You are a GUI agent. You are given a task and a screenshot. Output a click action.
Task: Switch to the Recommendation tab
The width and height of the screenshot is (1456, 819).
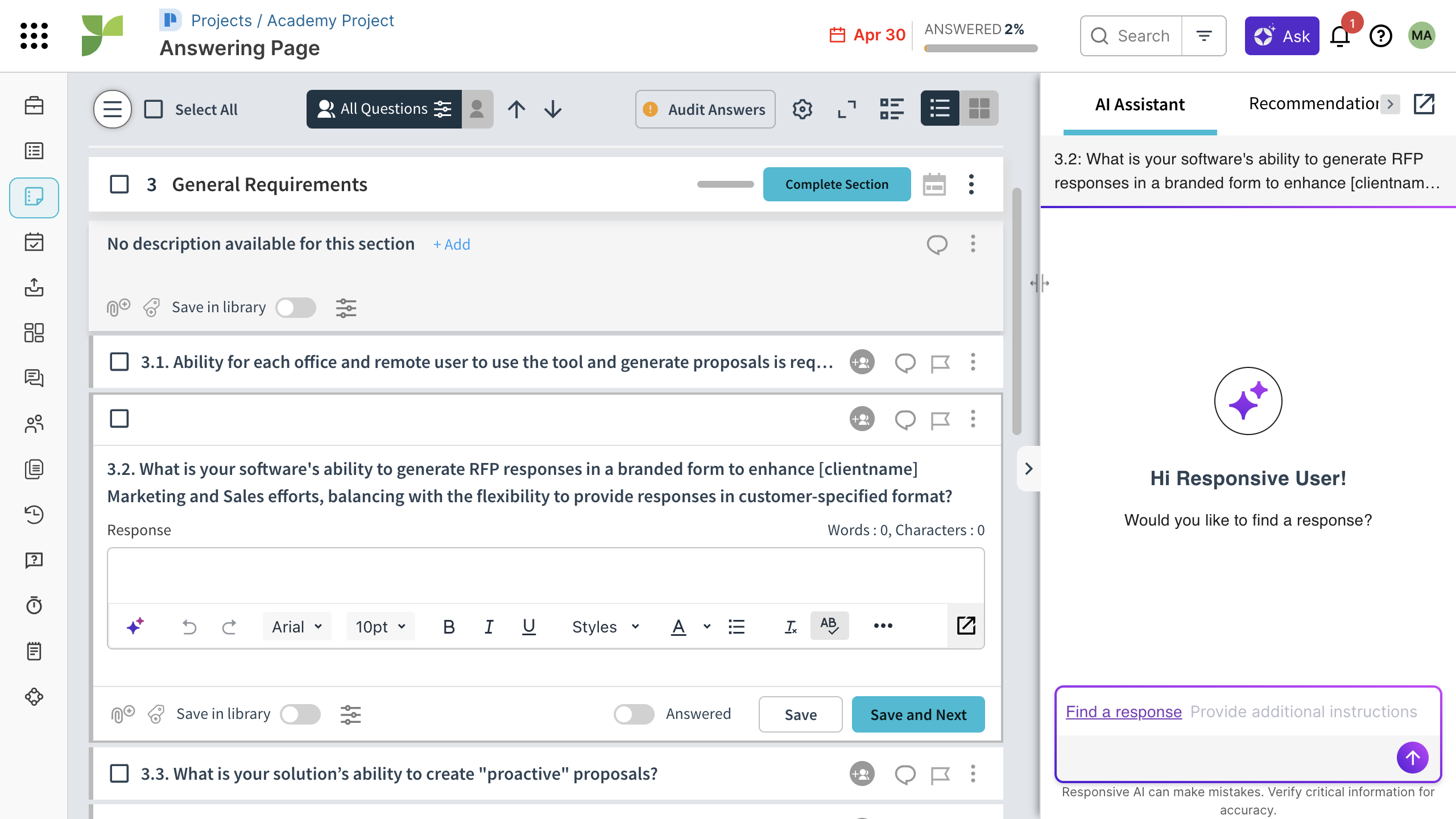[x=1314, y=104]
